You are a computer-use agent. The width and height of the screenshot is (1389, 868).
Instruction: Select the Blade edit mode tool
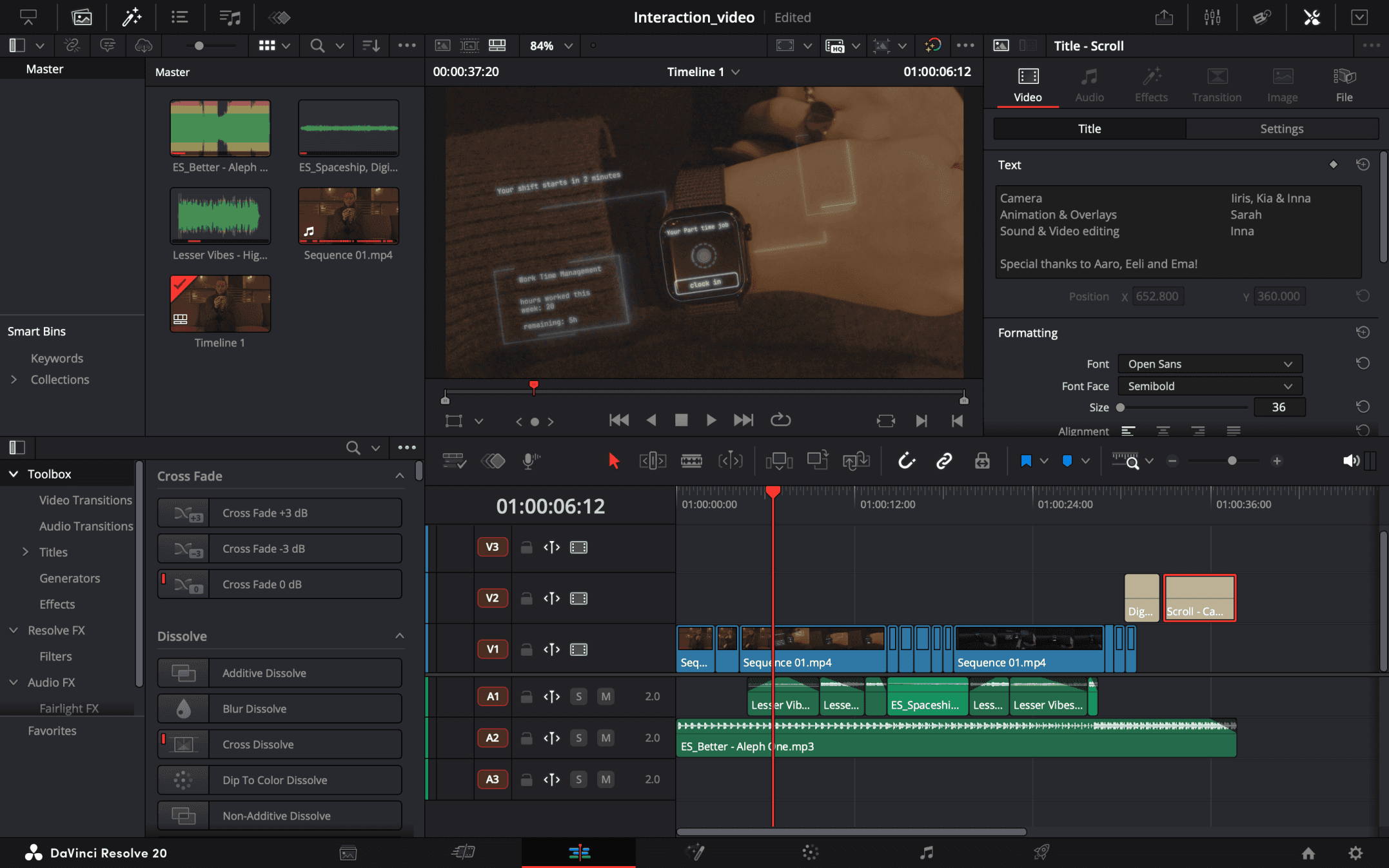click(691, 460)
